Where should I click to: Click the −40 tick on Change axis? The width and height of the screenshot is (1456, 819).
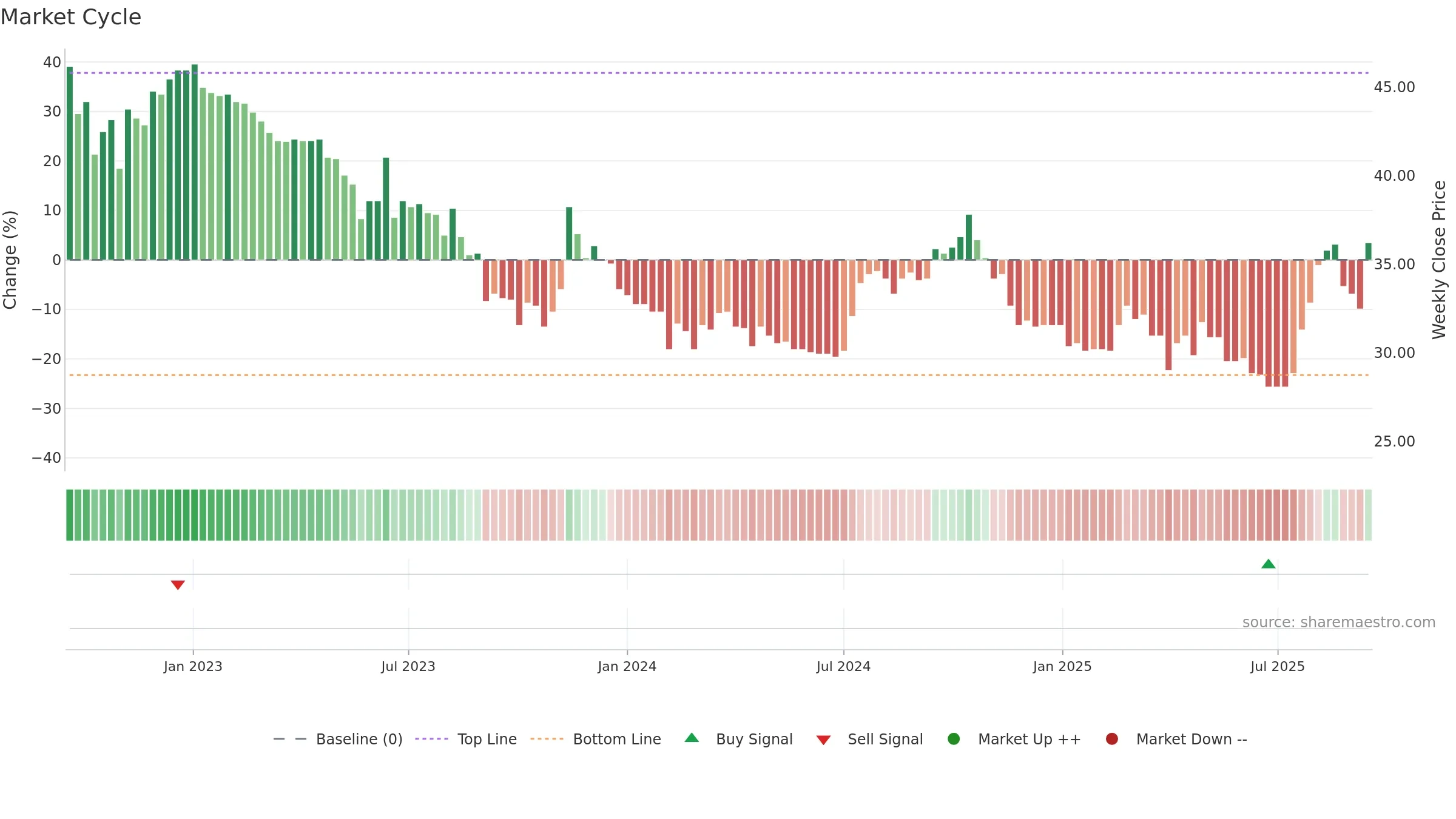pyautogui.click(x=47, y=457)
